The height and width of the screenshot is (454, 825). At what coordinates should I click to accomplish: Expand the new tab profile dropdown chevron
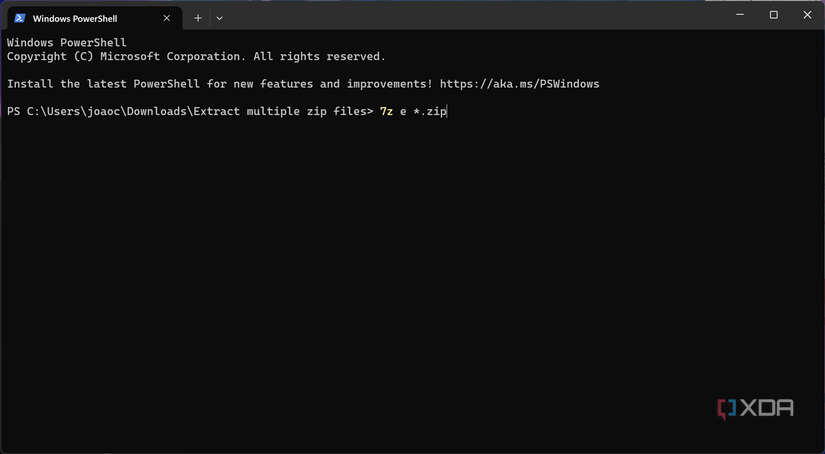pyautogui.click(x=219, y=18)
